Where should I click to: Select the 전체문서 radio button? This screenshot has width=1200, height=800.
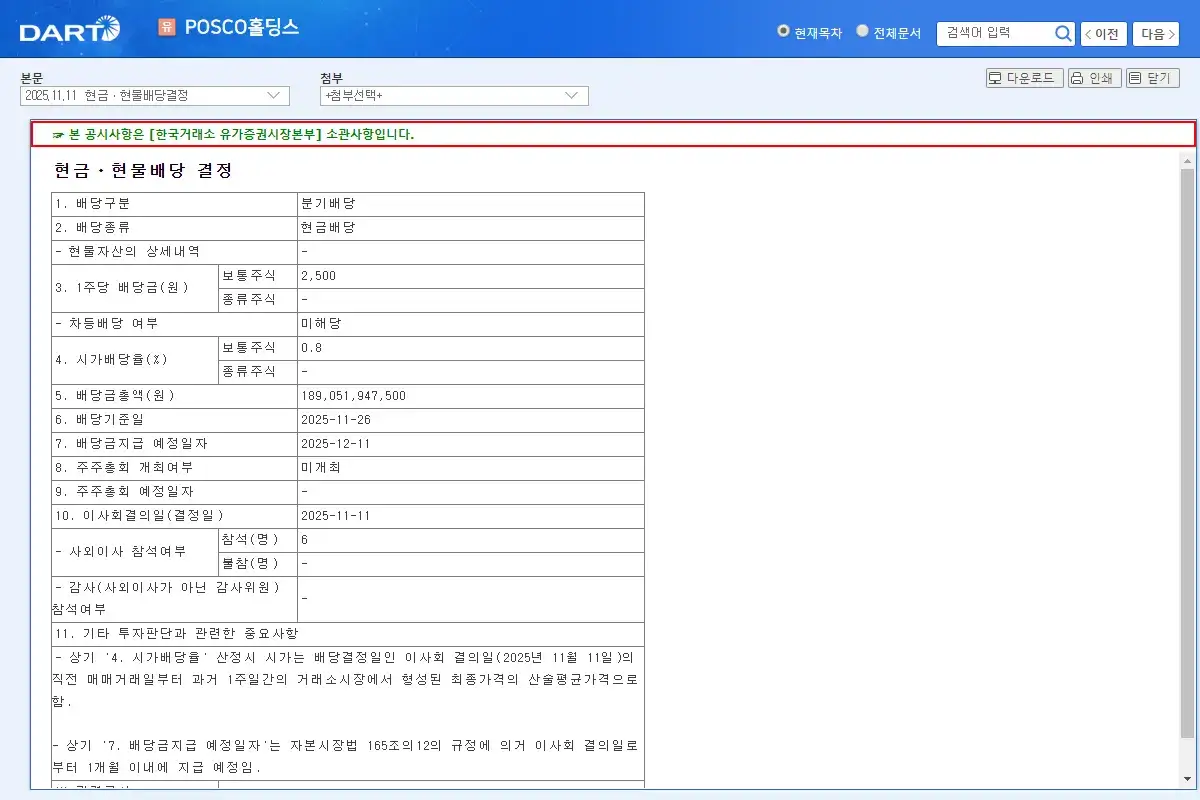point(862,31)
